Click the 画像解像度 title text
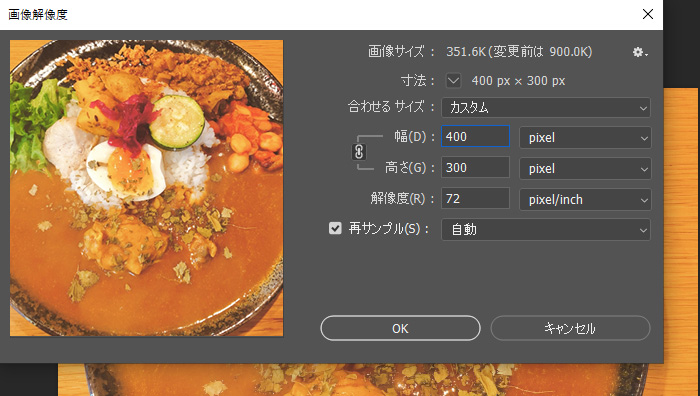The height and width of the screenshot is (396, 700). click(x=38, y=15)
